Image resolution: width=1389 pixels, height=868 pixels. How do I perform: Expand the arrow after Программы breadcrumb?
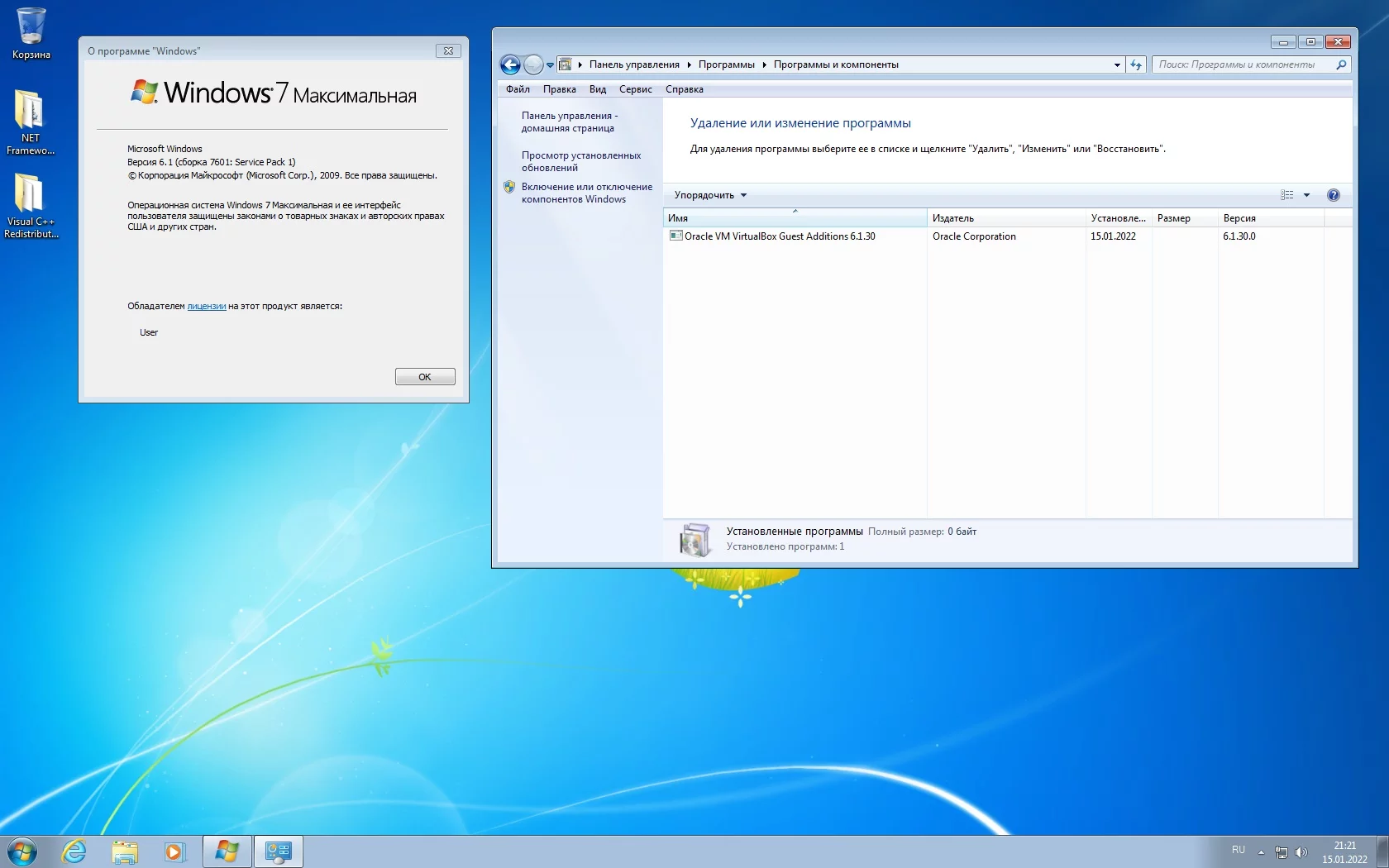pos(764,64)
